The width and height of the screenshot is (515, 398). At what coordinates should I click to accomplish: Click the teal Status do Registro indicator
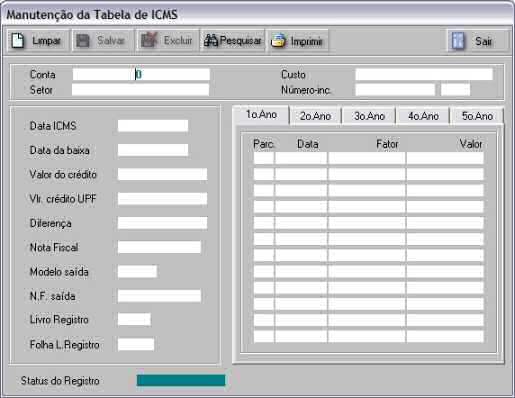click(x=181, y=380)
